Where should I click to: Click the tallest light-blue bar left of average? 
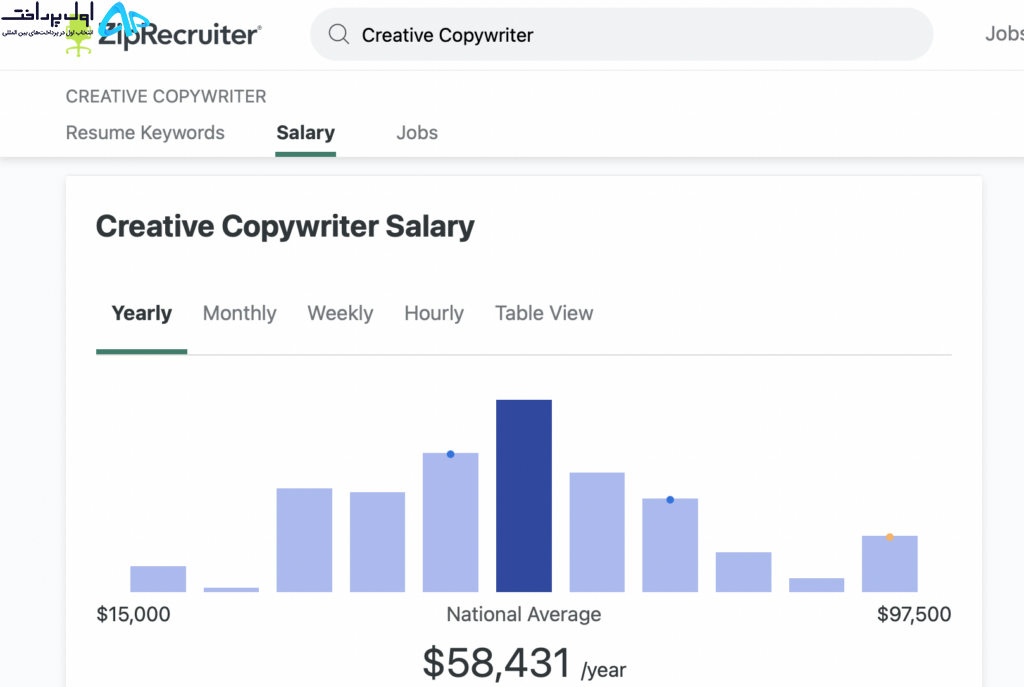click(x=451, y=522)
